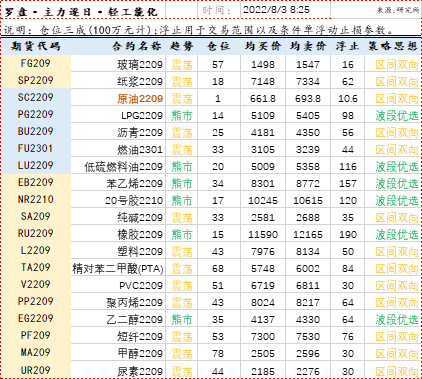Screen dimensions: 422x379
Task: Select the average sell price 7334
Action: click(308, 81)
